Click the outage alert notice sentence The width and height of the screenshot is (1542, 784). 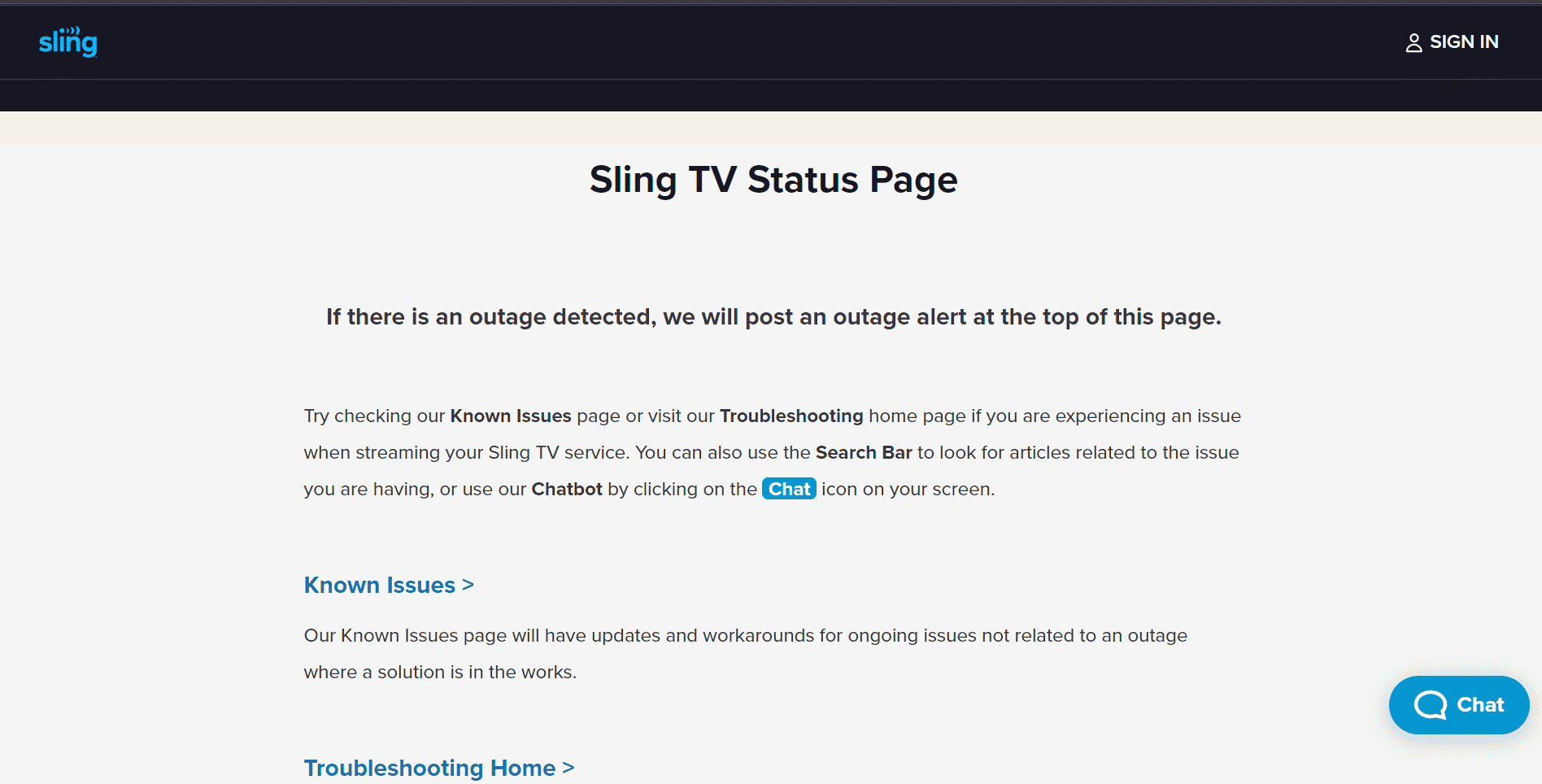click(773, 317)
